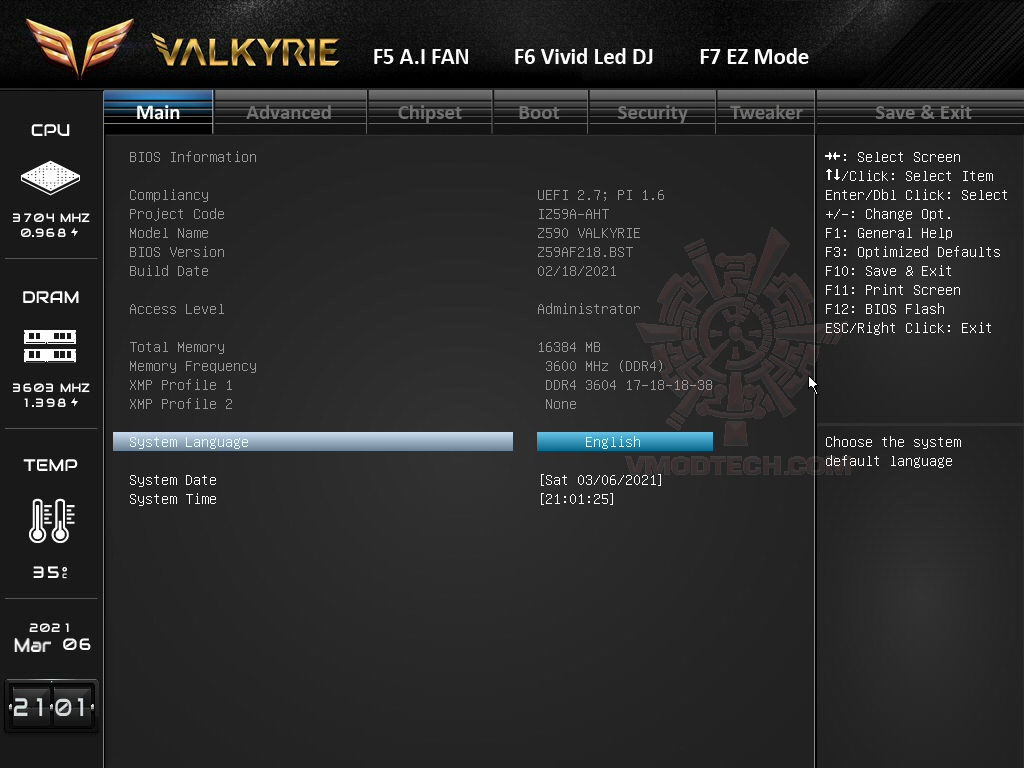Click the Z59AF218.BST value
The width and height of the screenshot is (1024, 768).
[x=585, y=252]
